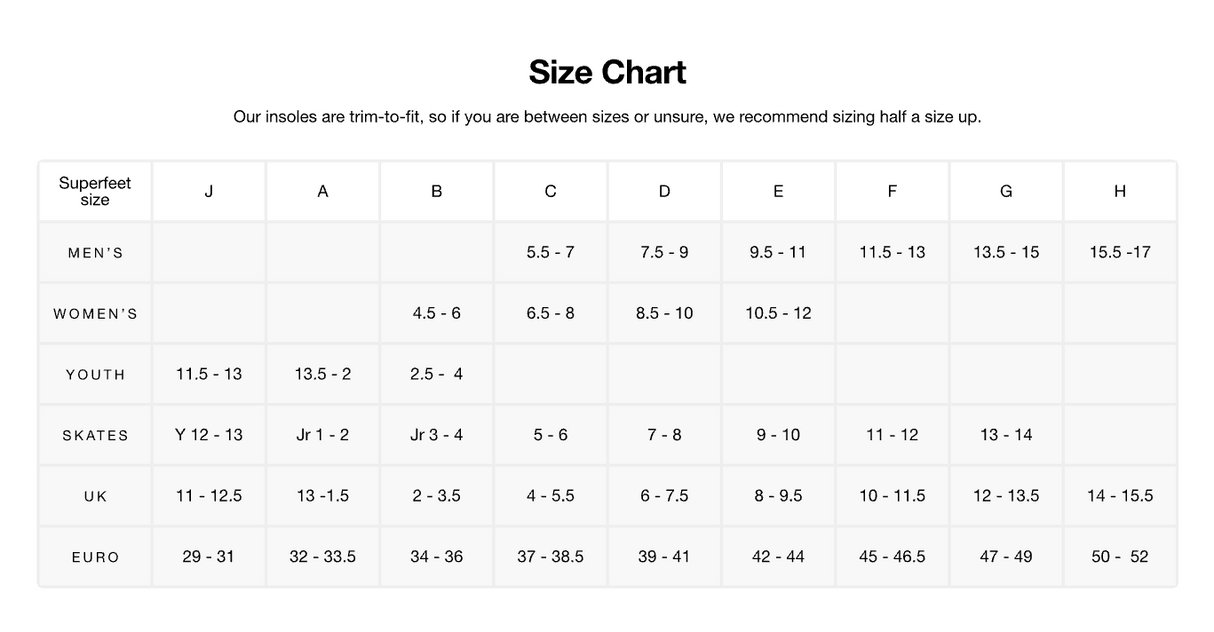This screenshot has height=632, width=1214.
Task: Click skates cell Y 12 - 13
Action: (208, 435)
